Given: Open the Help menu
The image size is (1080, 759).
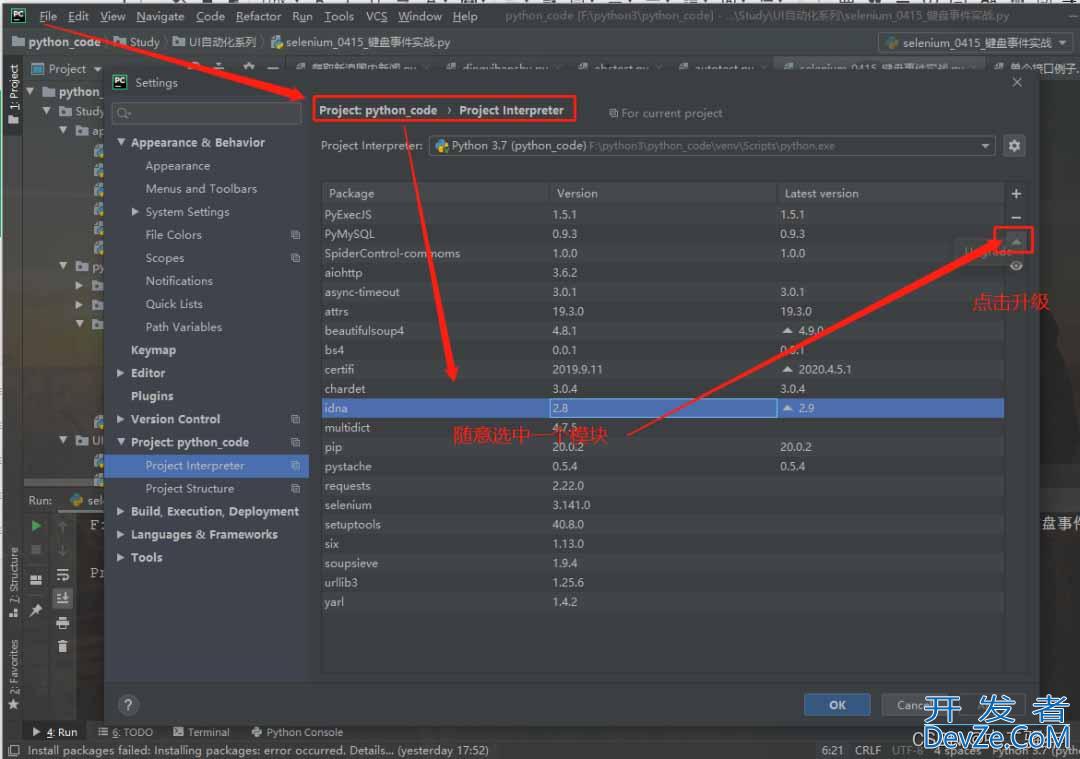Looking at the screenshot, I should [x=465, y=17].
